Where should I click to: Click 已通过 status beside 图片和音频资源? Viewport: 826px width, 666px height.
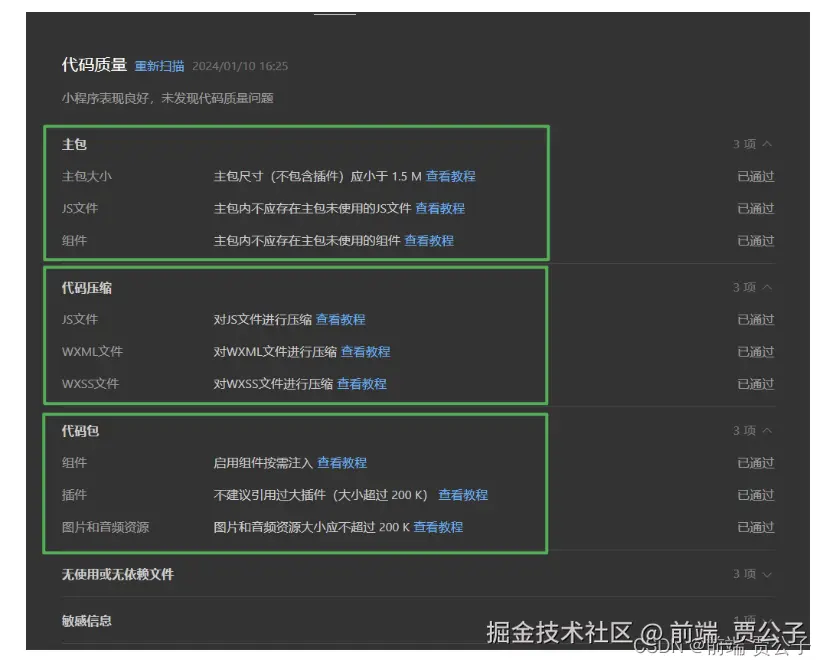coord(755,526)
